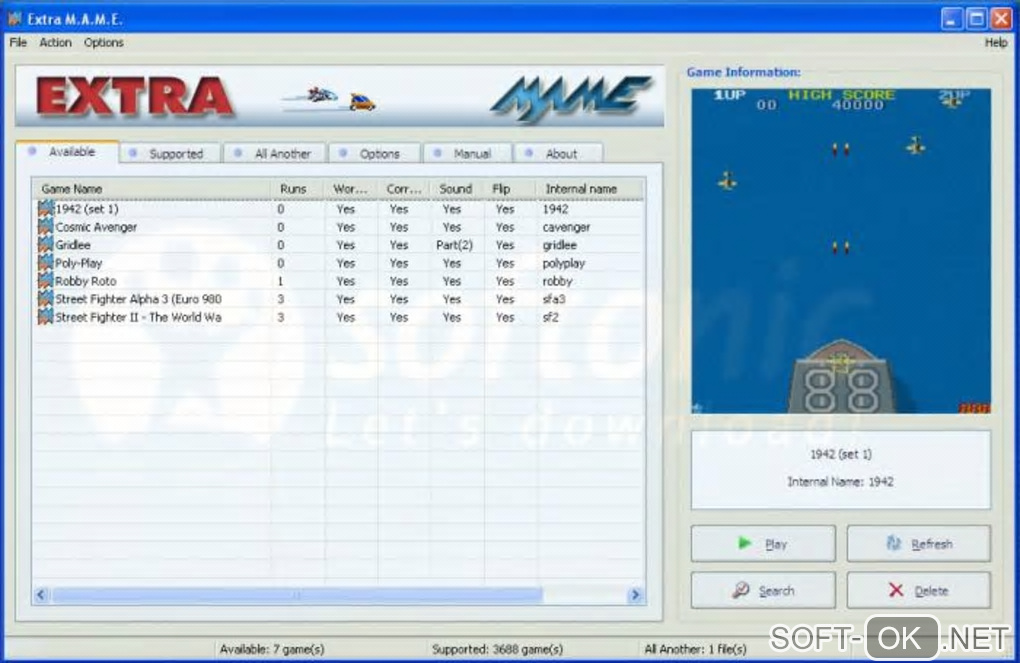
Task: Click internal name robby
Action: coord(557,281)
